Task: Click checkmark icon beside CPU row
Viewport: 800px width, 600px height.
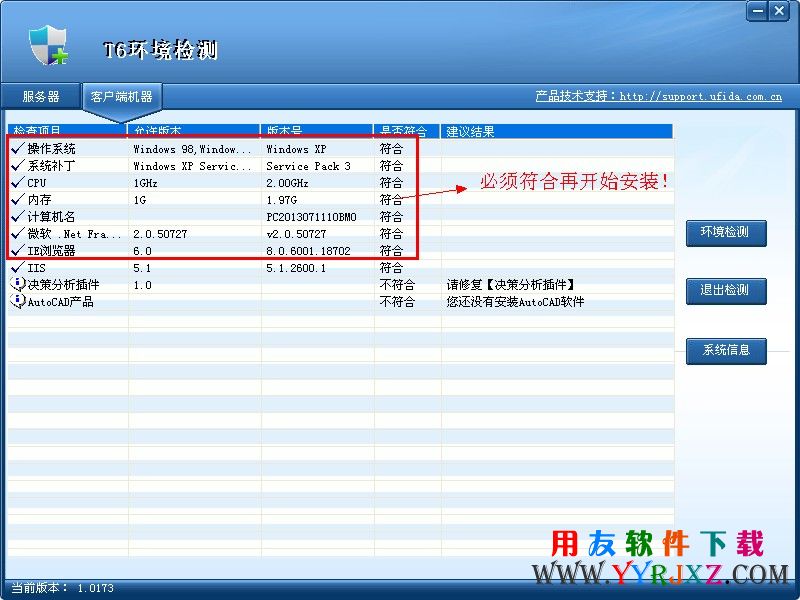Action: [x=18, y=182]
